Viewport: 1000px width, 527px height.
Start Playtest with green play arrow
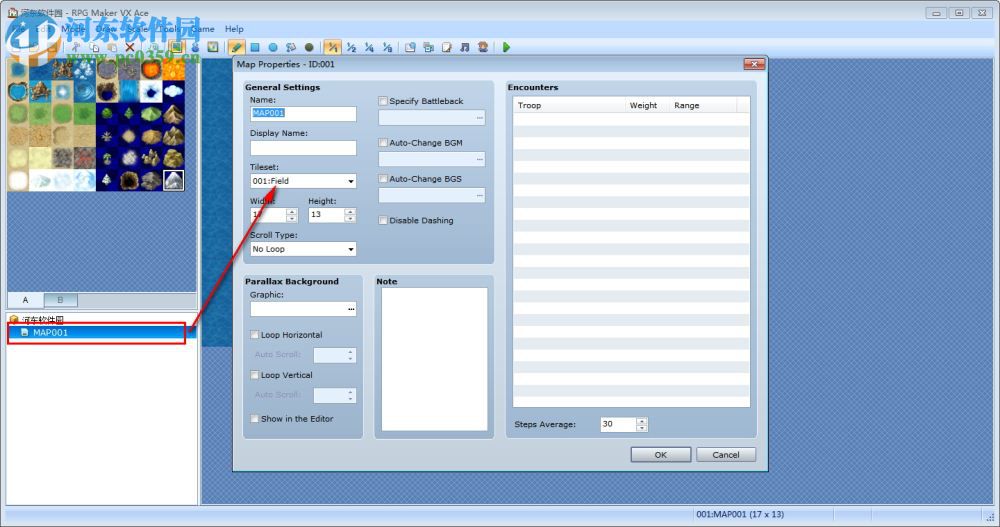click(506, 47)
